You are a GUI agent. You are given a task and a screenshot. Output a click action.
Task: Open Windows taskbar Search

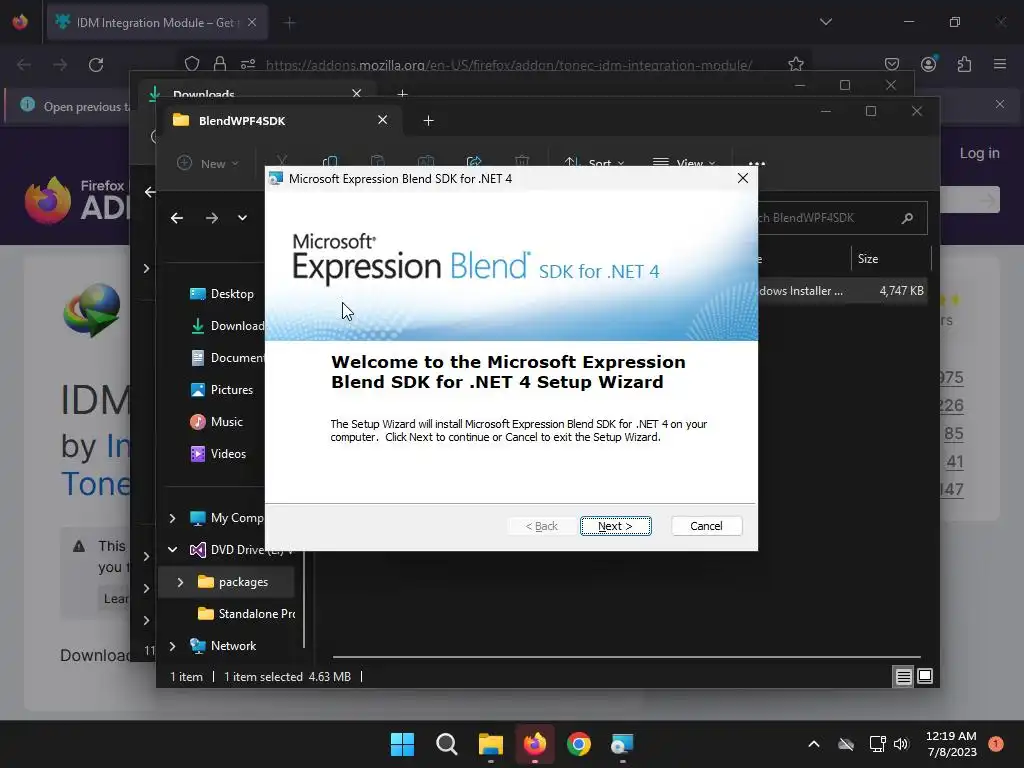pyautogui.click(x=447, y=744)
